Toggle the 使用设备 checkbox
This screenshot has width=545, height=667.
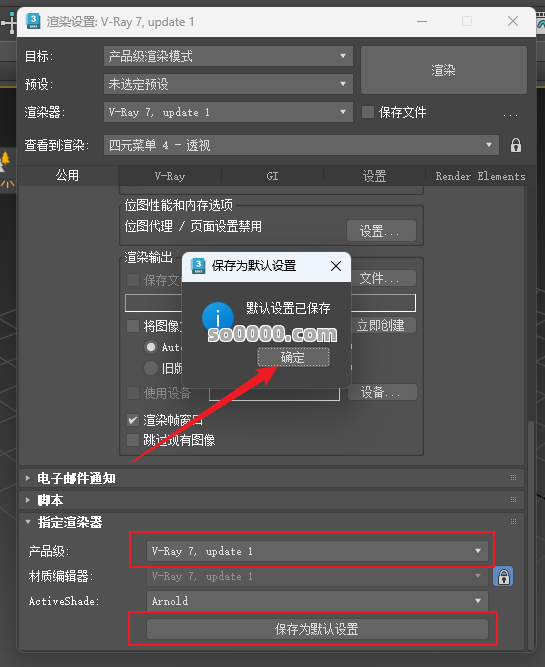click(133, 393)
